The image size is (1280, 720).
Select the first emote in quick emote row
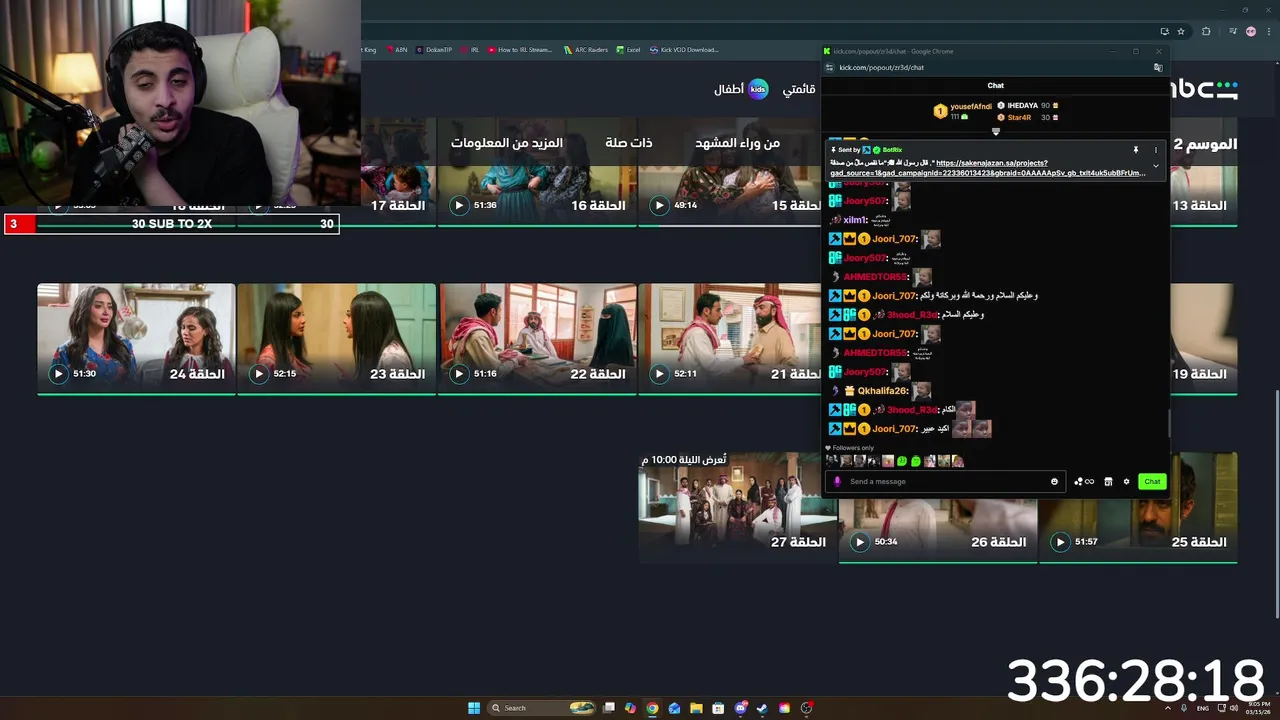click(831, 461)
